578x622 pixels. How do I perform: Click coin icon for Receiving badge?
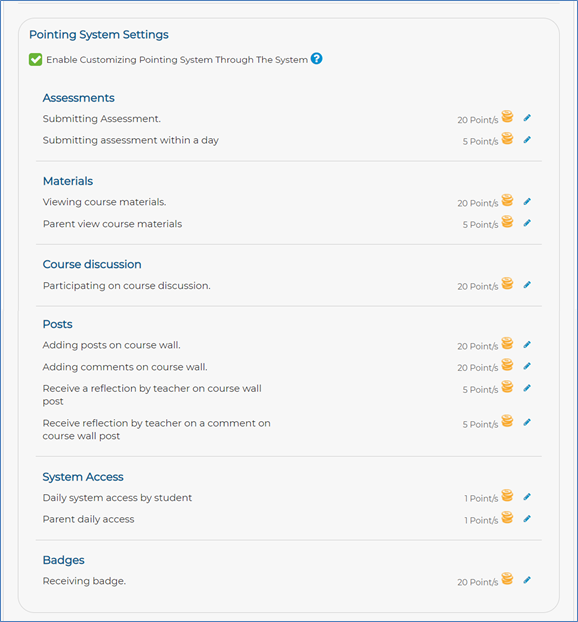tap(507, 579)
